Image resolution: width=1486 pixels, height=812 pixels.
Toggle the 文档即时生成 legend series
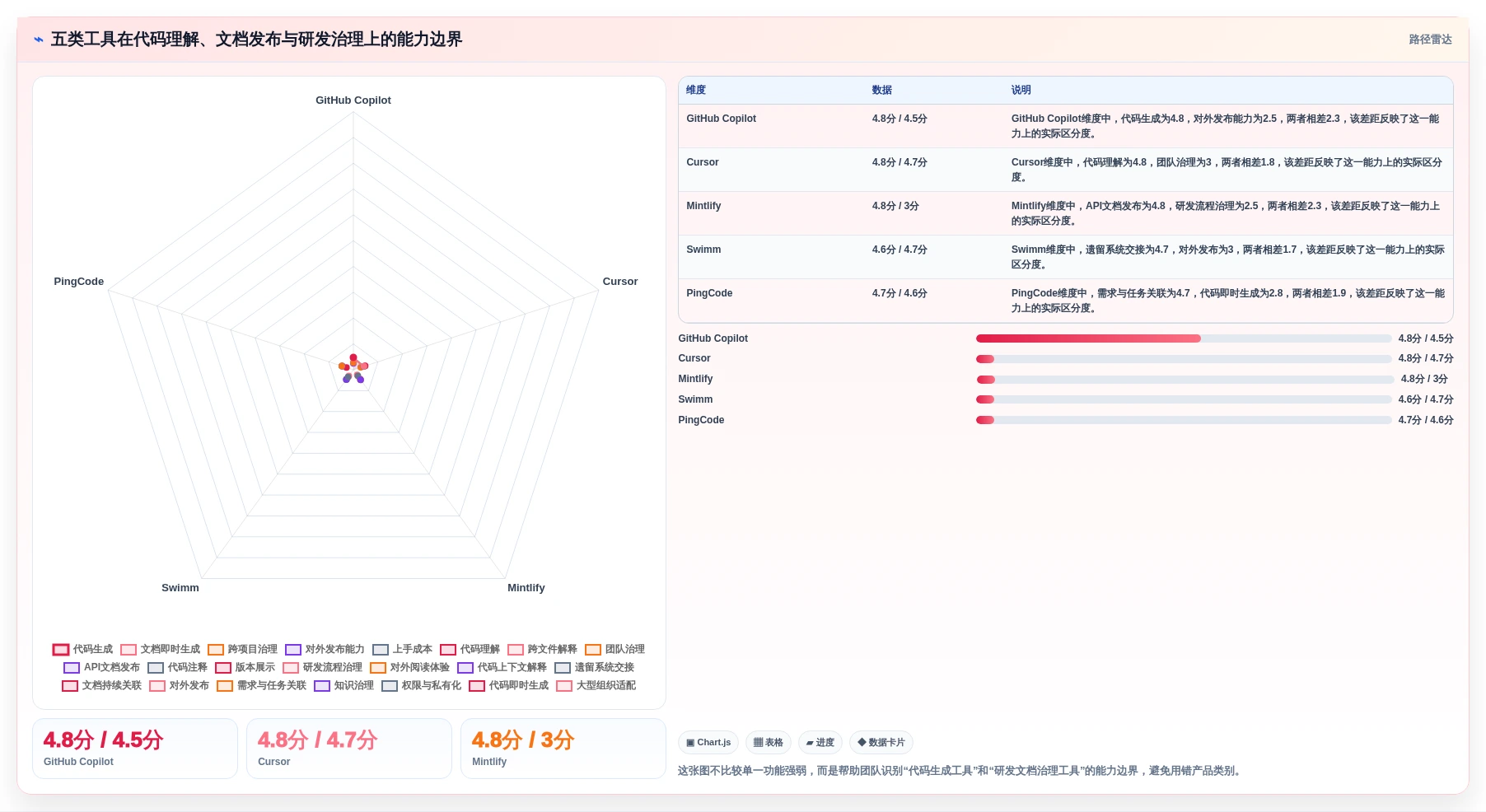(160, 649)
